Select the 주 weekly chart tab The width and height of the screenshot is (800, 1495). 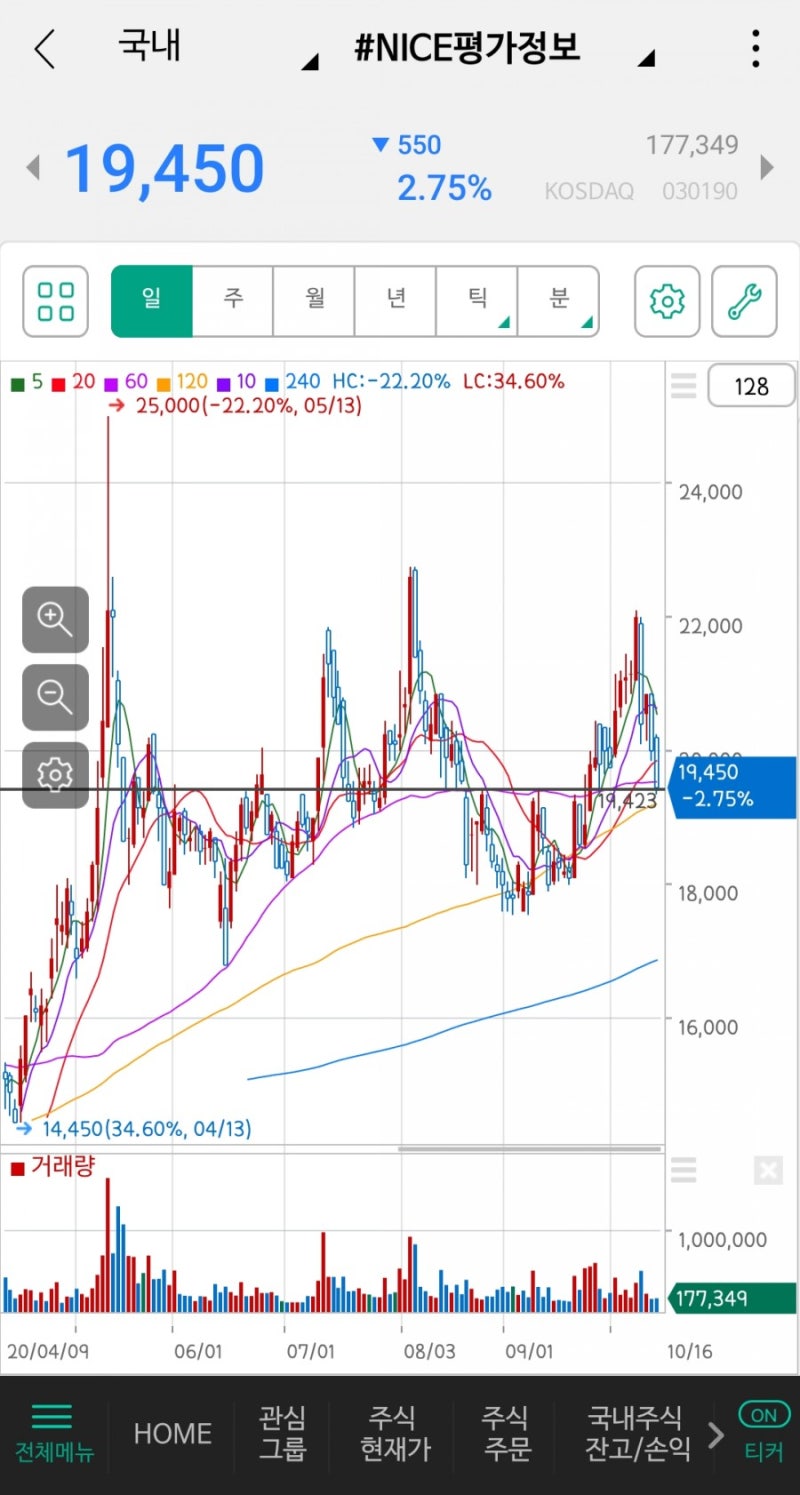tap(233, 301)
